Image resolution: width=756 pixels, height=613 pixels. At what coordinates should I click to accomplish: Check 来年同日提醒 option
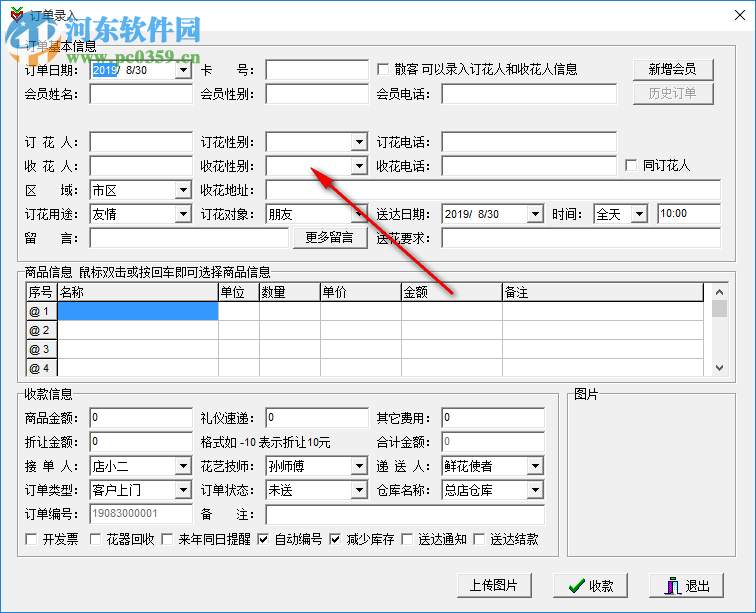tap(167, 539)
